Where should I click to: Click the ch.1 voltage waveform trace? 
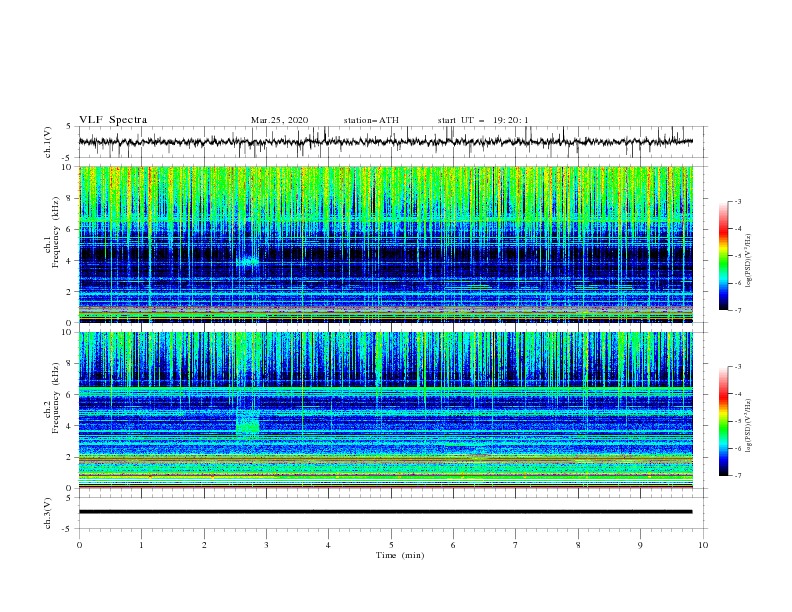(385, 142)
